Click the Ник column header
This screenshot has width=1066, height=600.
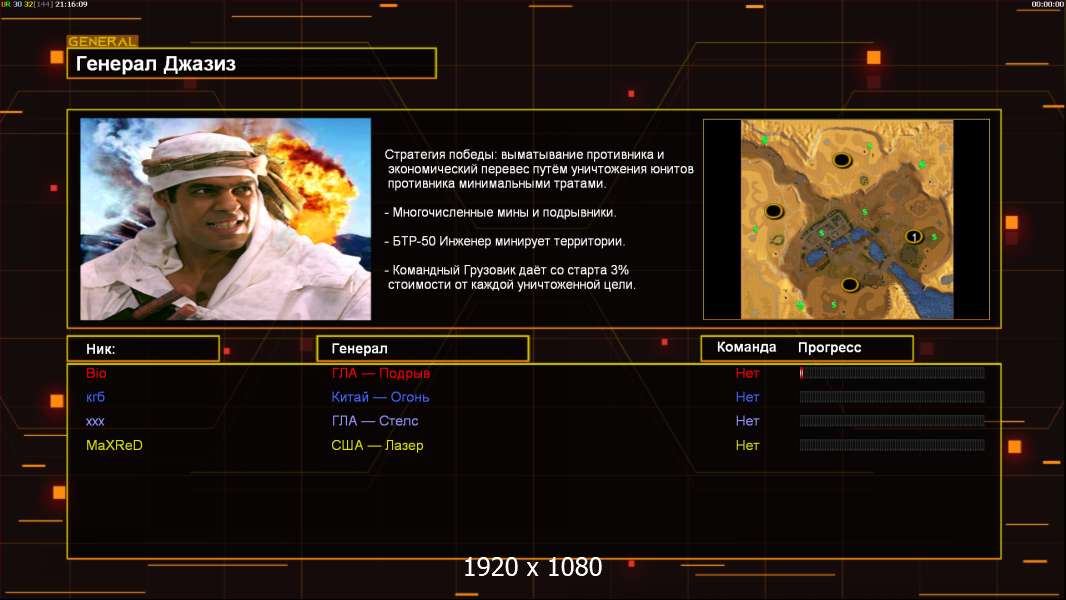[142, 349]
